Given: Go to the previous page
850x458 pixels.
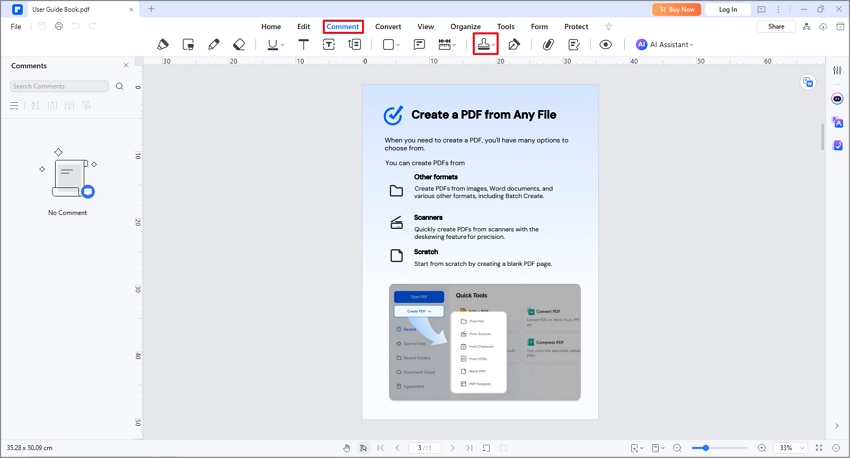Looking at the screenshot, I should click(x=397, y=448).
